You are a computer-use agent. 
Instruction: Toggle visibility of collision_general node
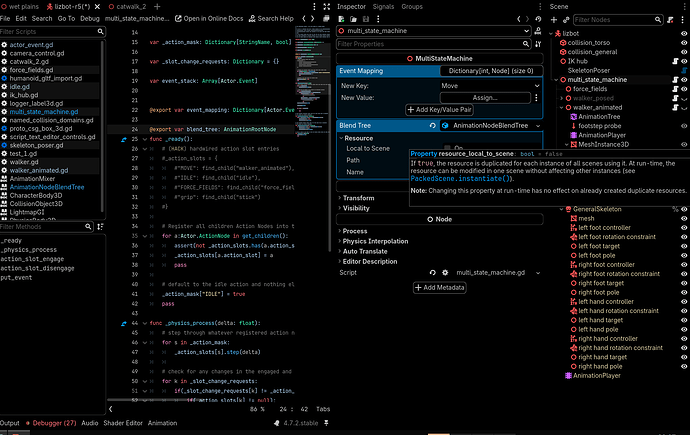(684, 52)
